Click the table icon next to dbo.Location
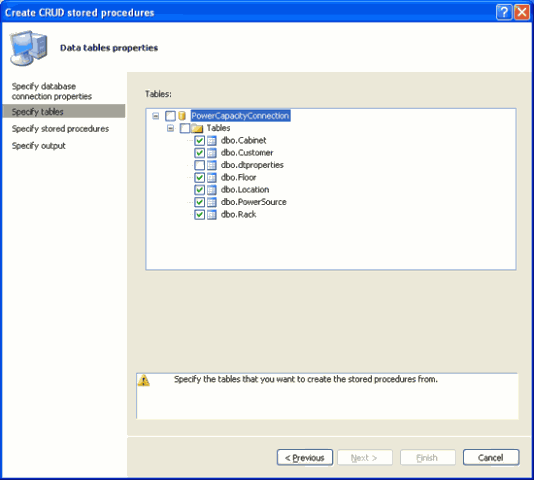 click(x=212, y=190)
